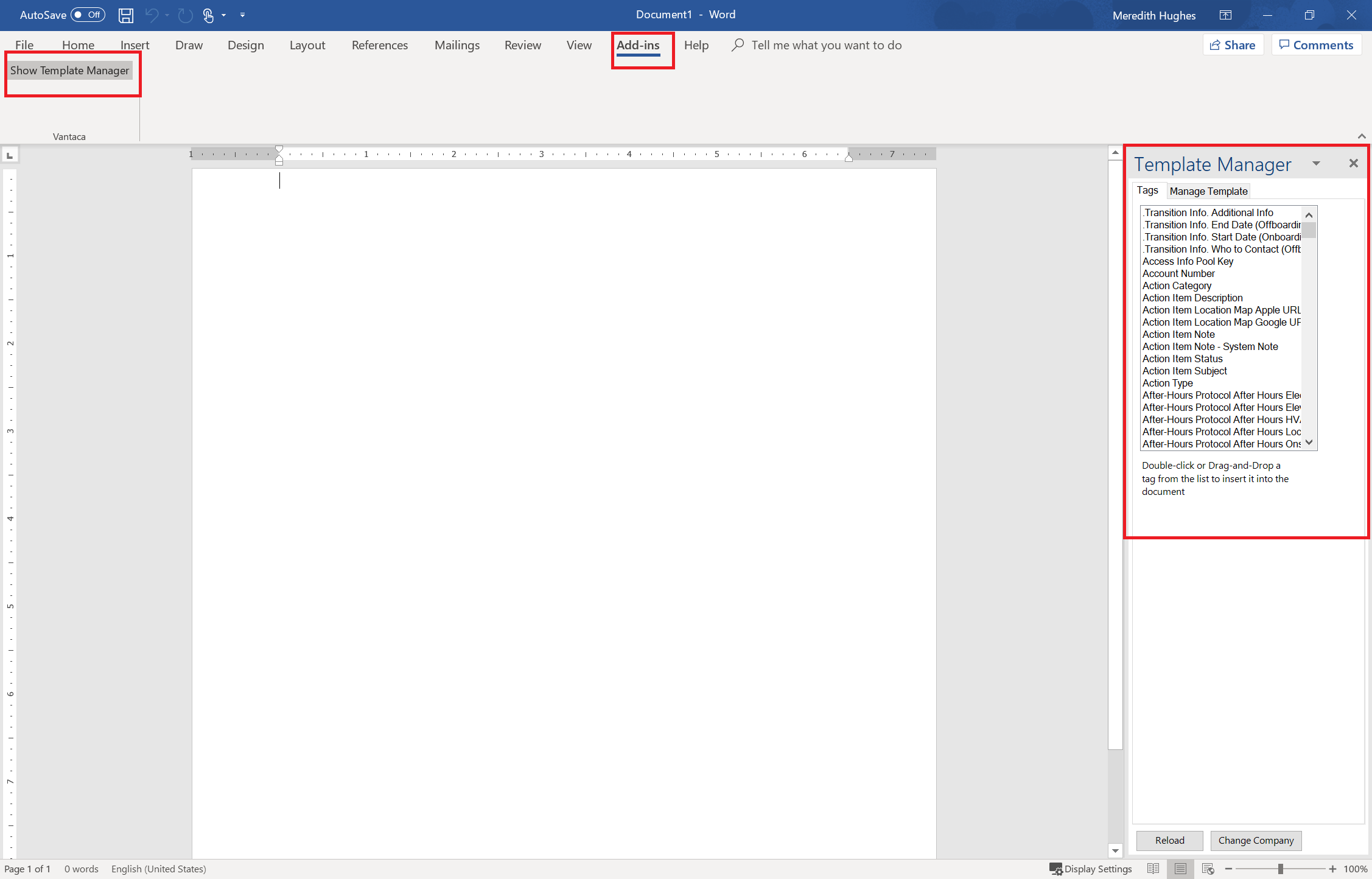The image size is (1372, 879).
Task: Click the zoom in plus icon
Action: [1332, 869]
